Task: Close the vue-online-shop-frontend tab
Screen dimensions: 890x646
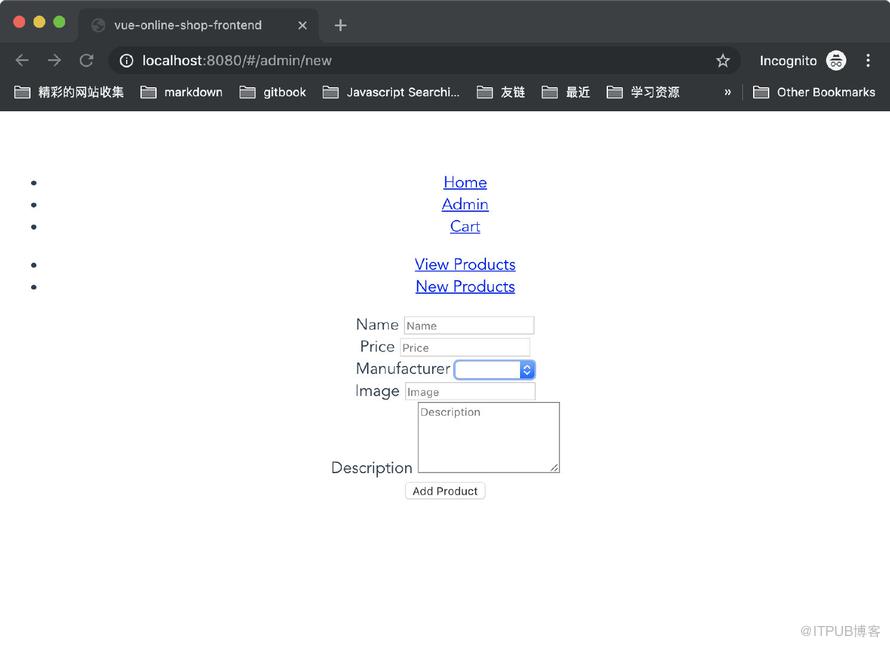Action: tap(303, 26)
